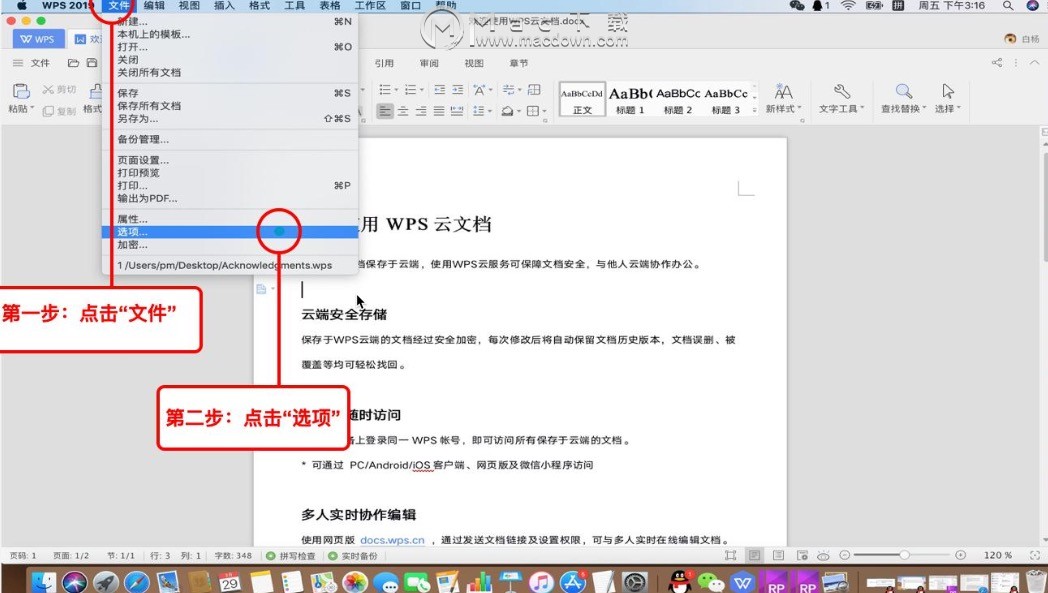Toggle 拼写检查 in the status bar
Screen dimensions: 1048x593
point(291,556)
